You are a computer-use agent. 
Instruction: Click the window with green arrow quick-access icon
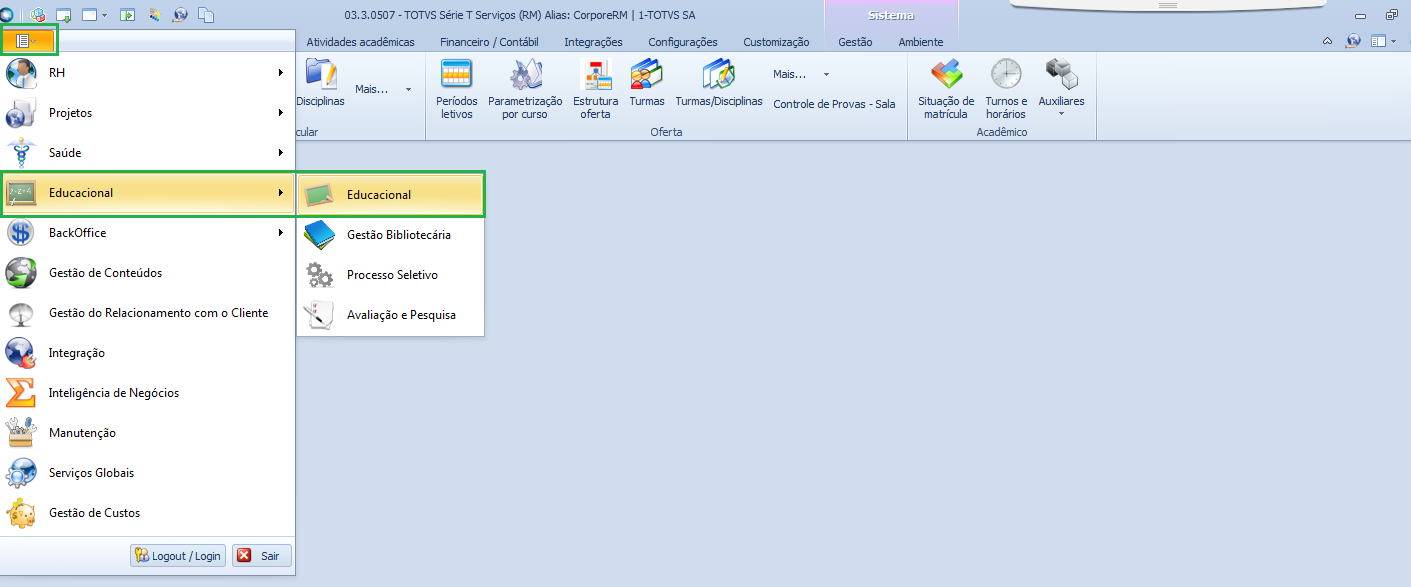(64, 15)
